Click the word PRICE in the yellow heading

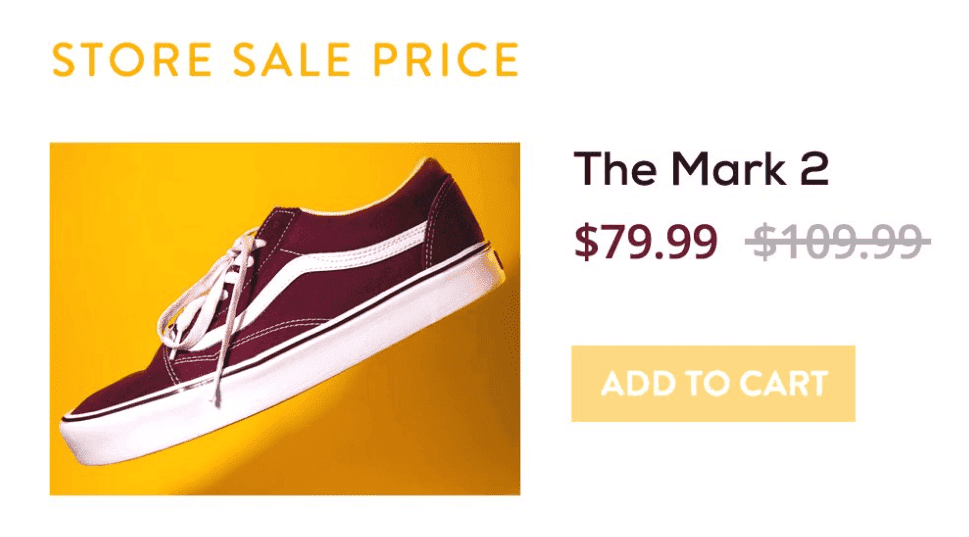tap(446, 60)
